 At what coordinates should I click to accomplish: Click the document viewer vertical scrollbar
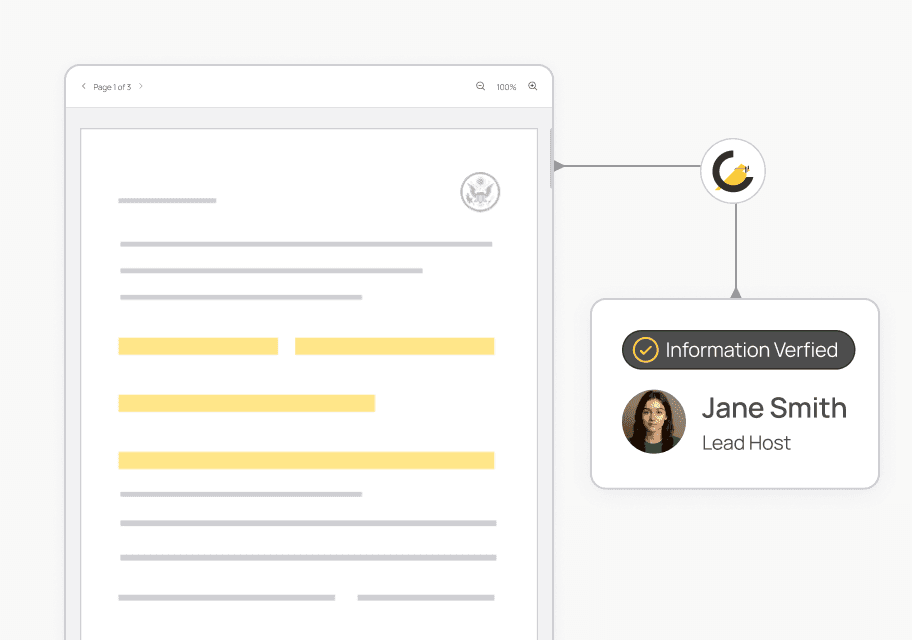[x=551, y=158]
